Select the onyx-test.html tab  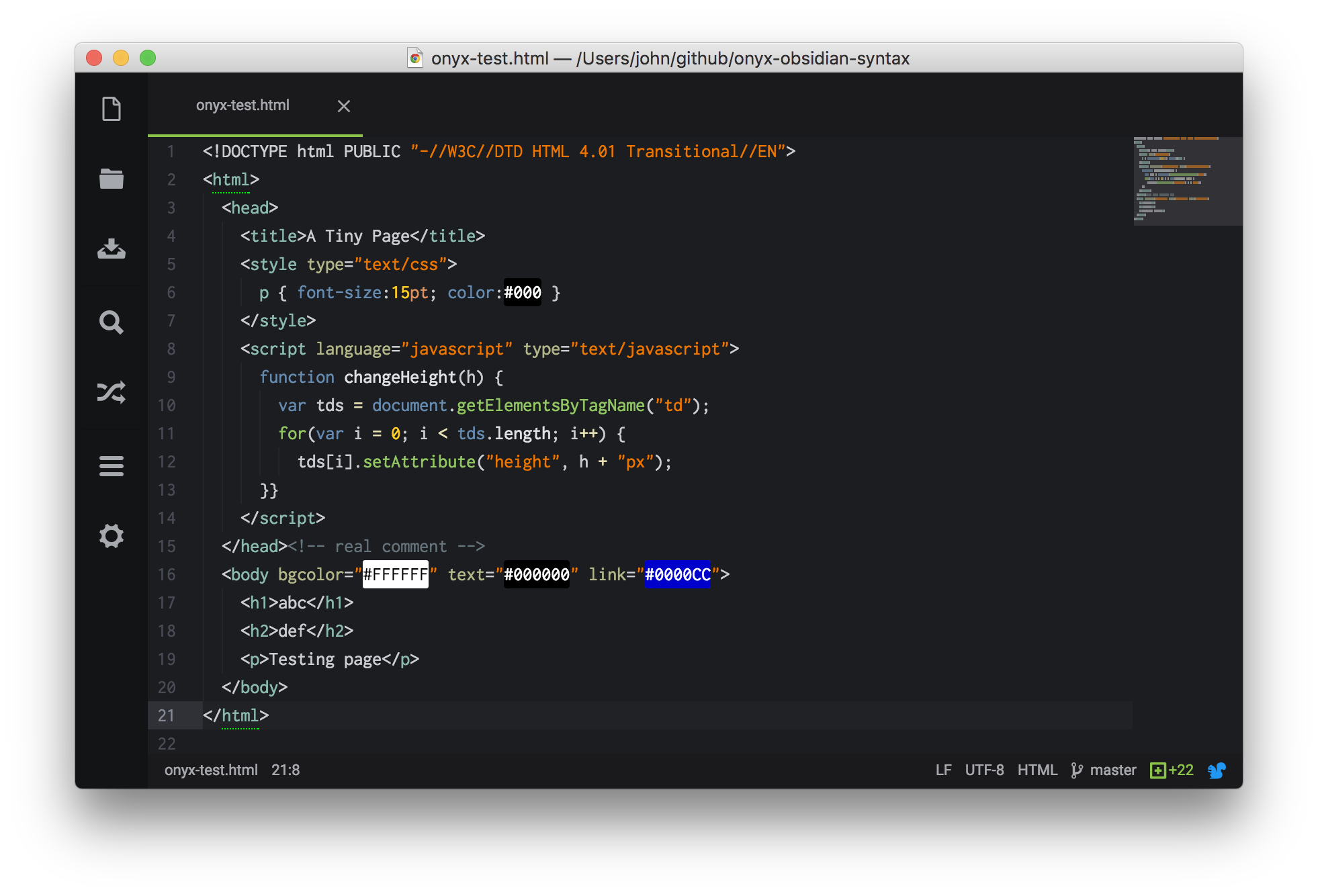pyautogui.click(x=243, y=105)
